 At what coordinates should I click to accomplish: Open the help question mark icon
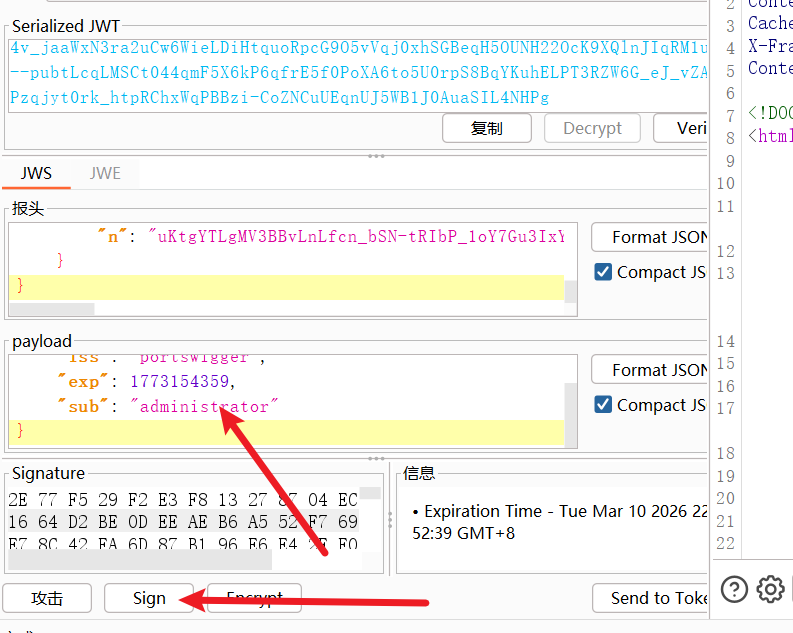coord(734,589)
